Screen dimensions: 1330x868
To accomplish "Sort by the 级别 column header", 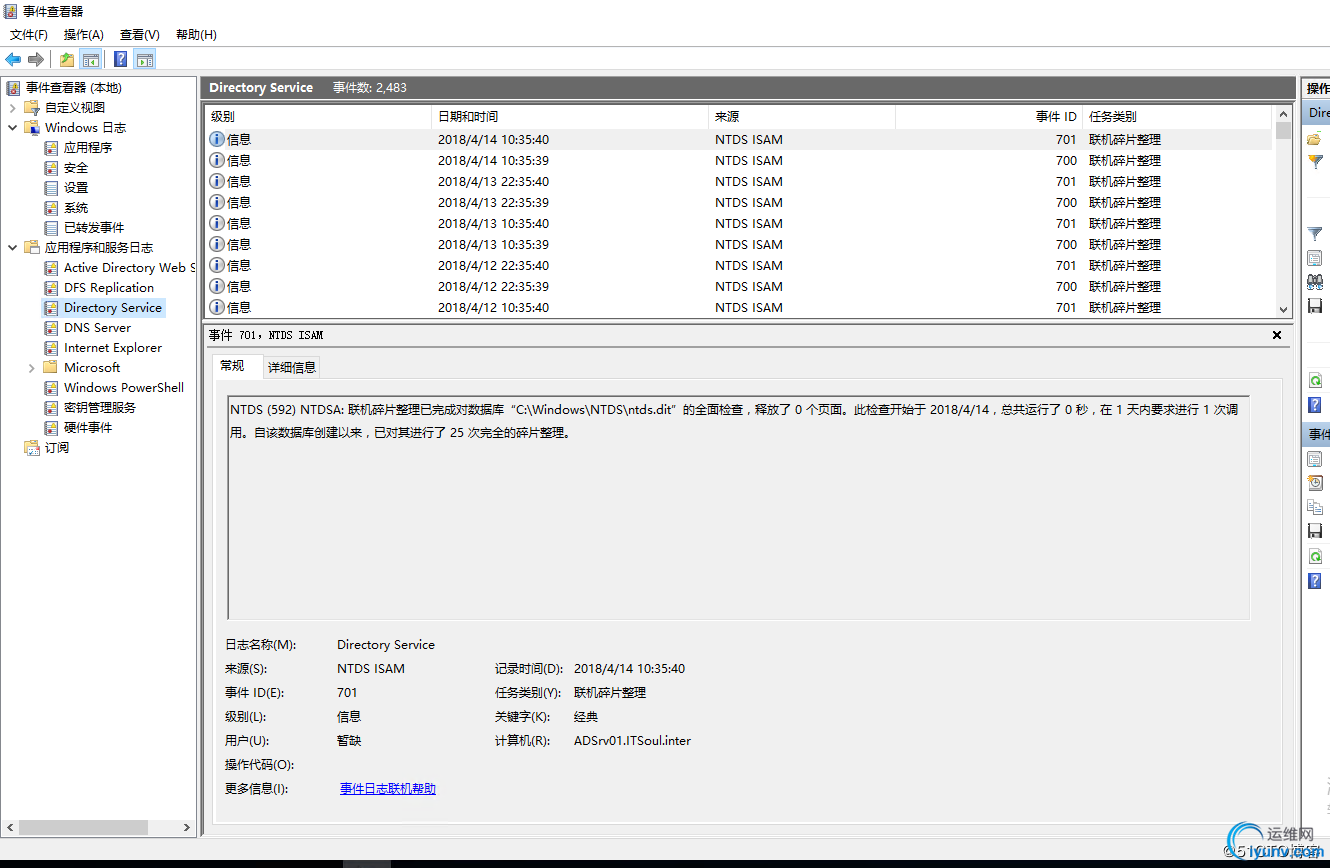I will [317, 117].
